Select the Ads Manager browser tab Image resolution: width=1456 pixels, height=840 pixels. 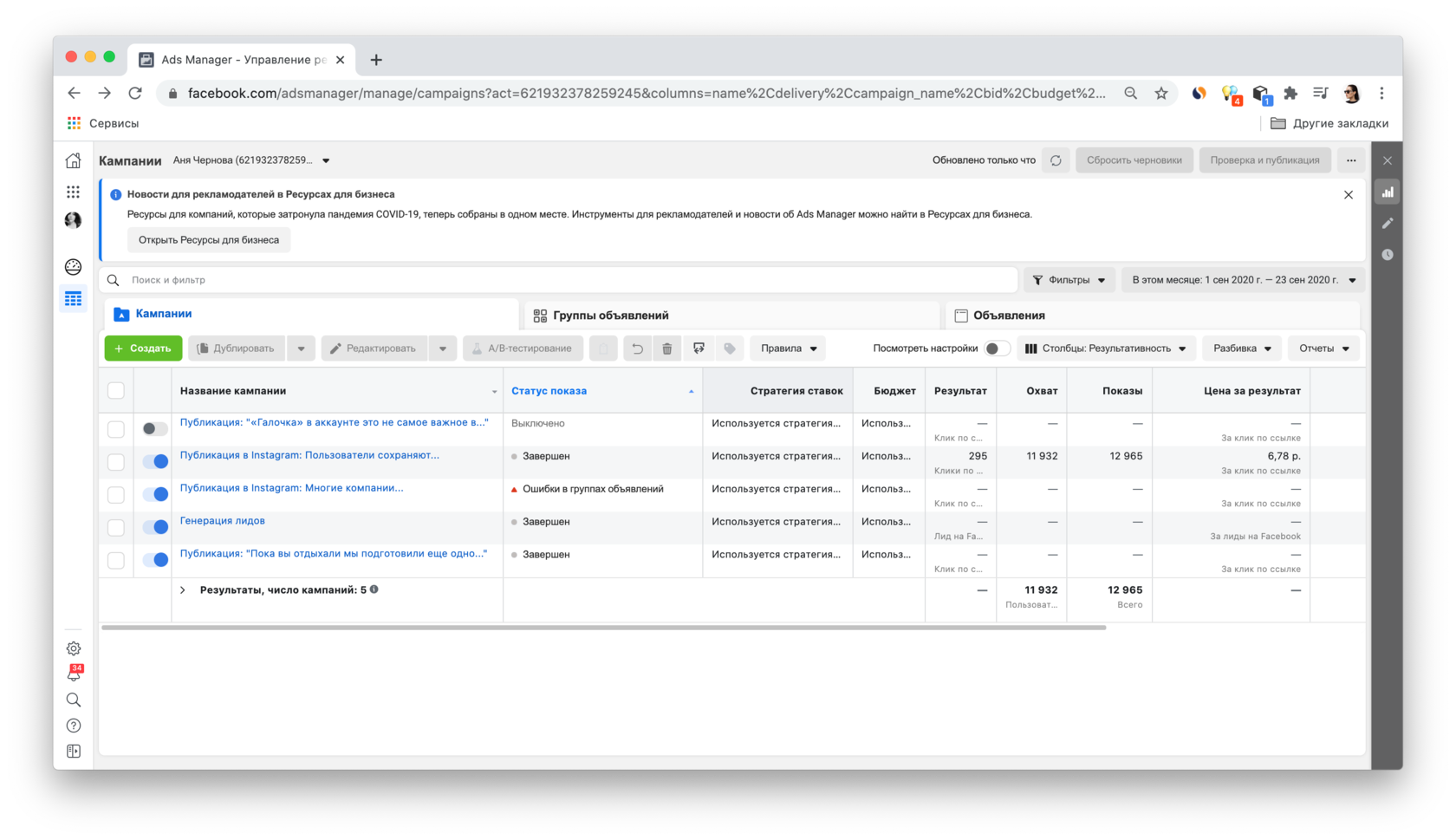tap(242, 60)
